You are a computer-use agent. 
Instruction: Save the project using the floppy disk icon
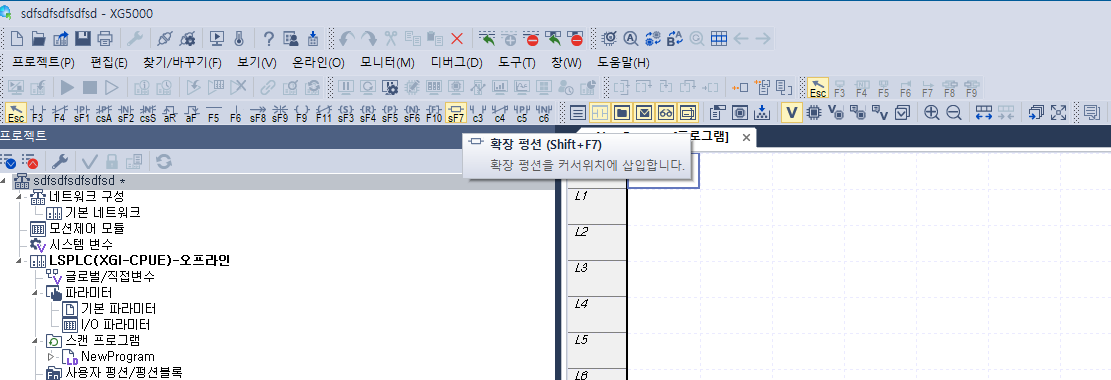(x=83, y=38)
